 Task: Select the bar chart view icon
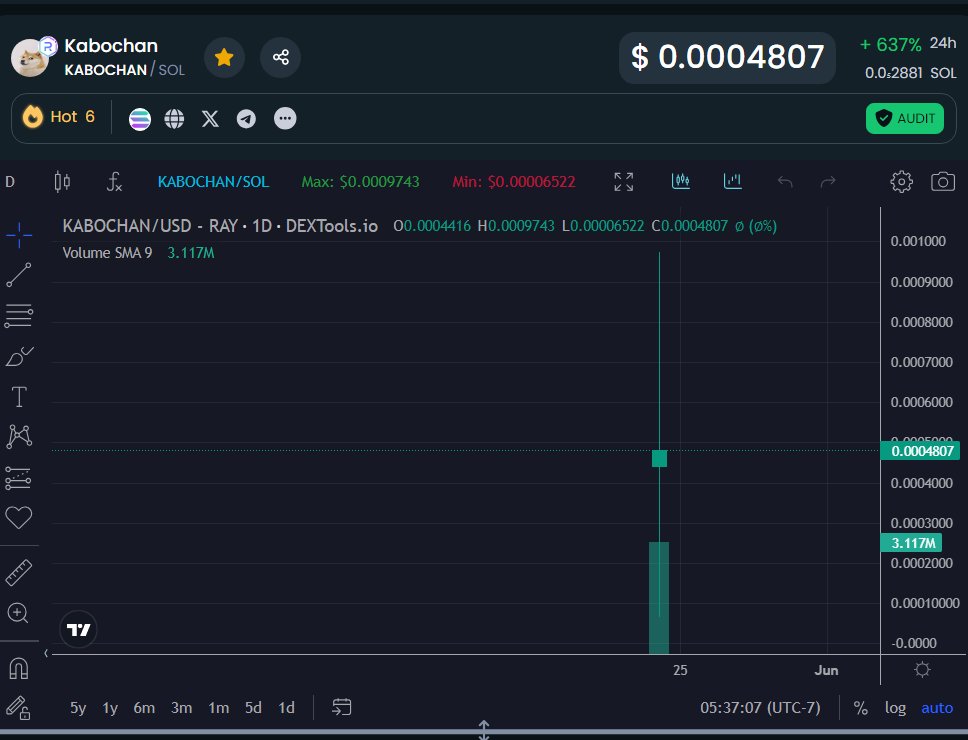pyautogui.click(x=732, y=181)
